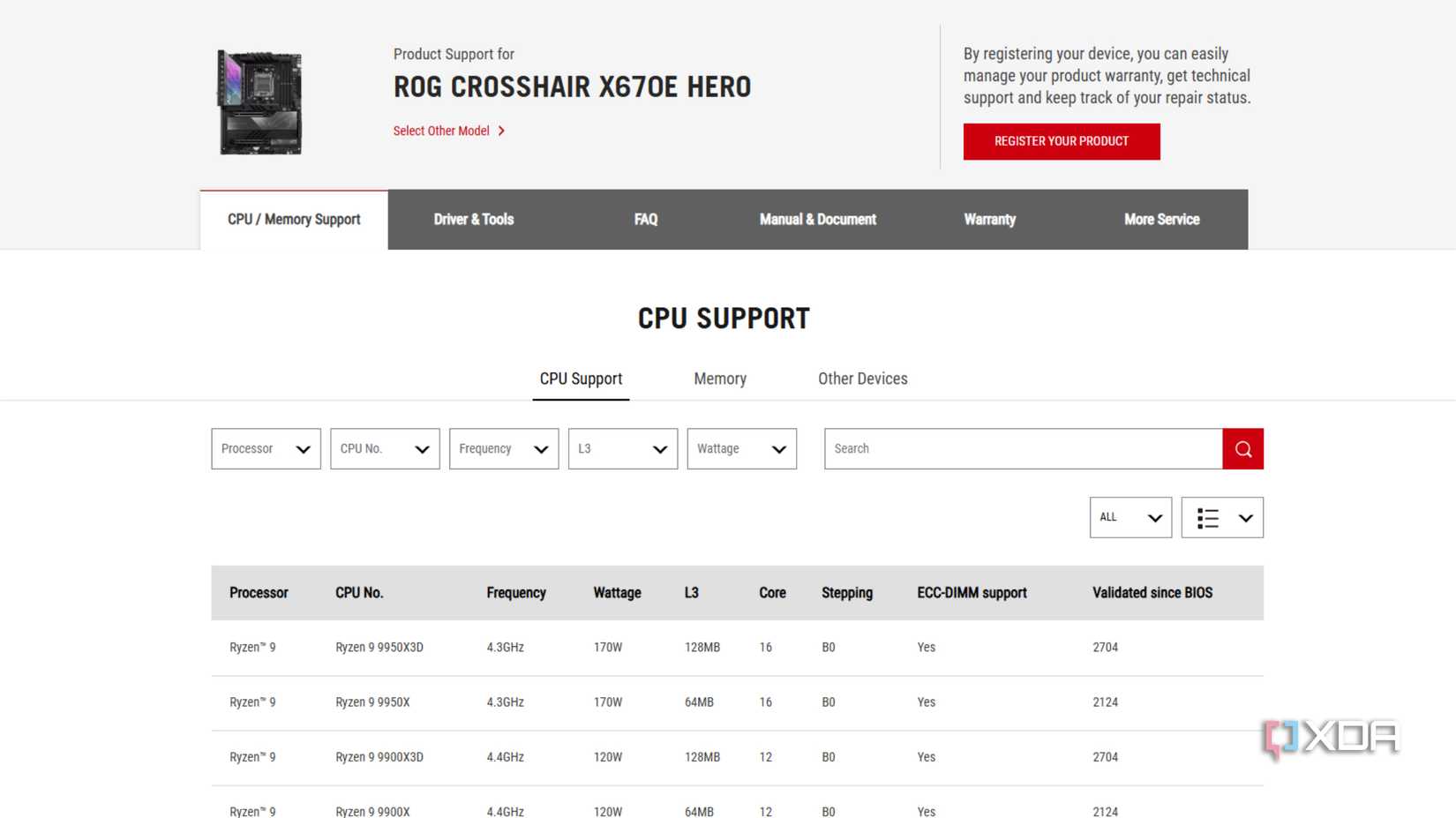Click the Register Your Product button
The height and width of the screenshot is (818, 1456).
[x=1062, y=141]
